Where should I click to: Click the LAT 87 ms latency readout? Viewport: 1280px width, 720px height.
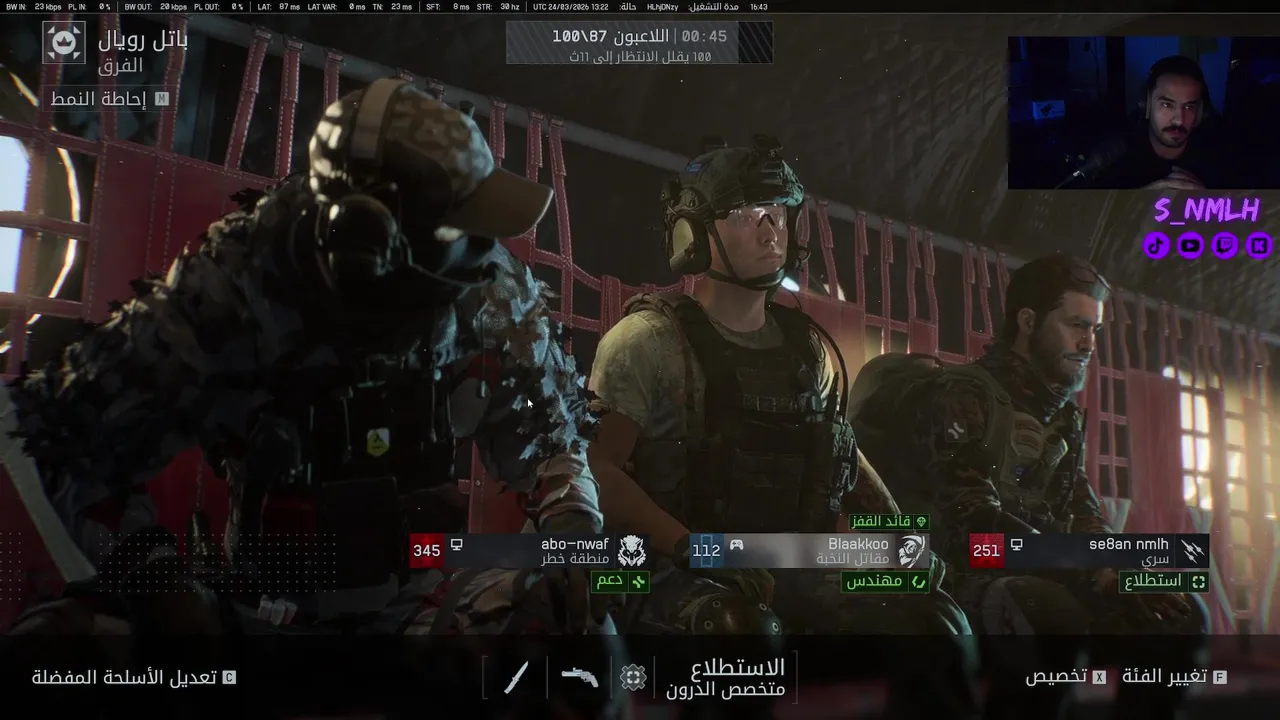click(278, 6)
